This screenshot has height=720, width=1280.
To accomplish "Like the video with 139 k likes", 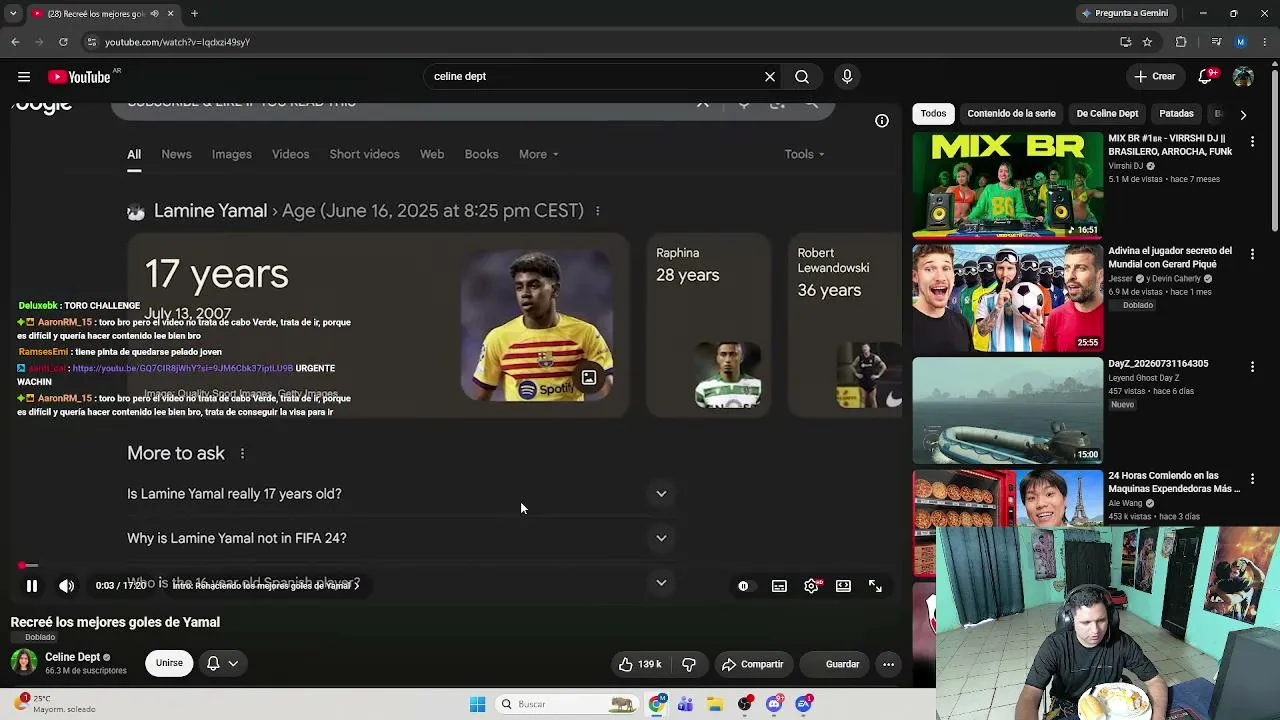I will 640,664.
